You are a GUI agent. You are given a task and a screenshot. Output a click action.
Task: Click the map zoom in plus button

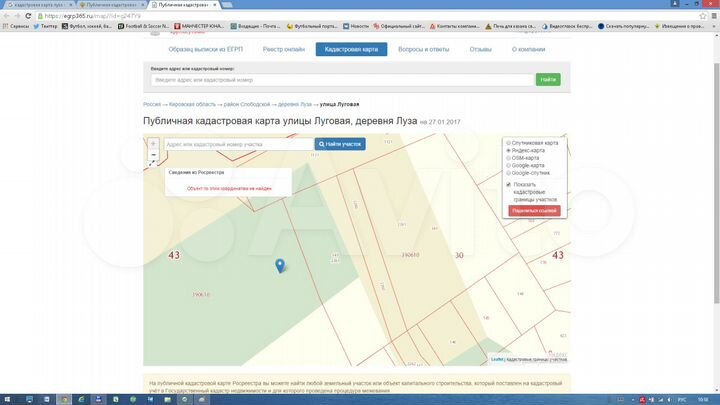click(x=153, y=144)
